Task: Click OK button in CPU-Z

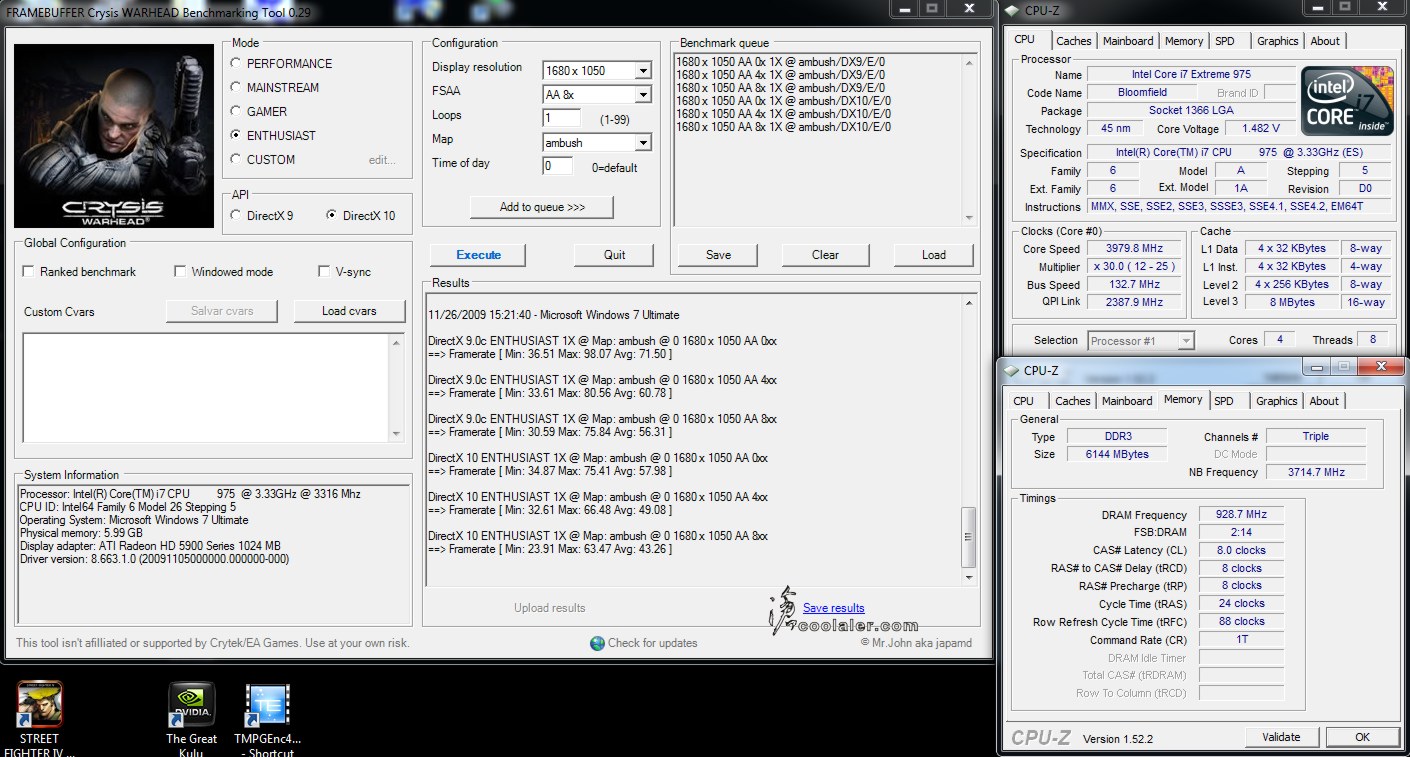Action: 1362,737
